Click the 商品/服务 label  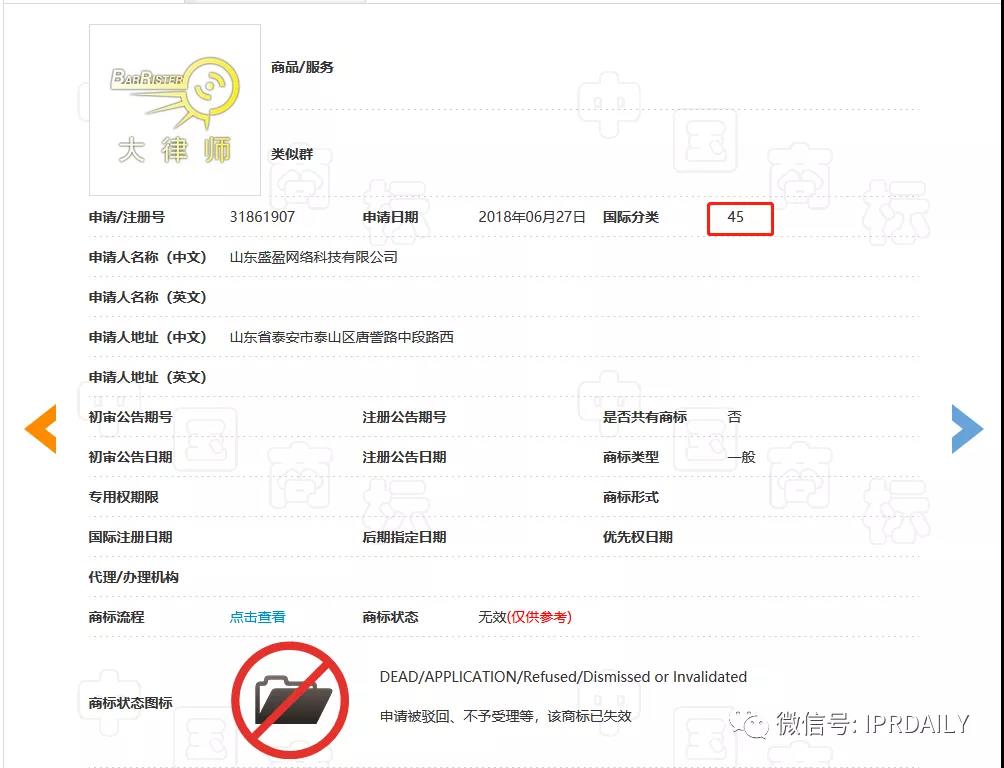coord(302,67)
